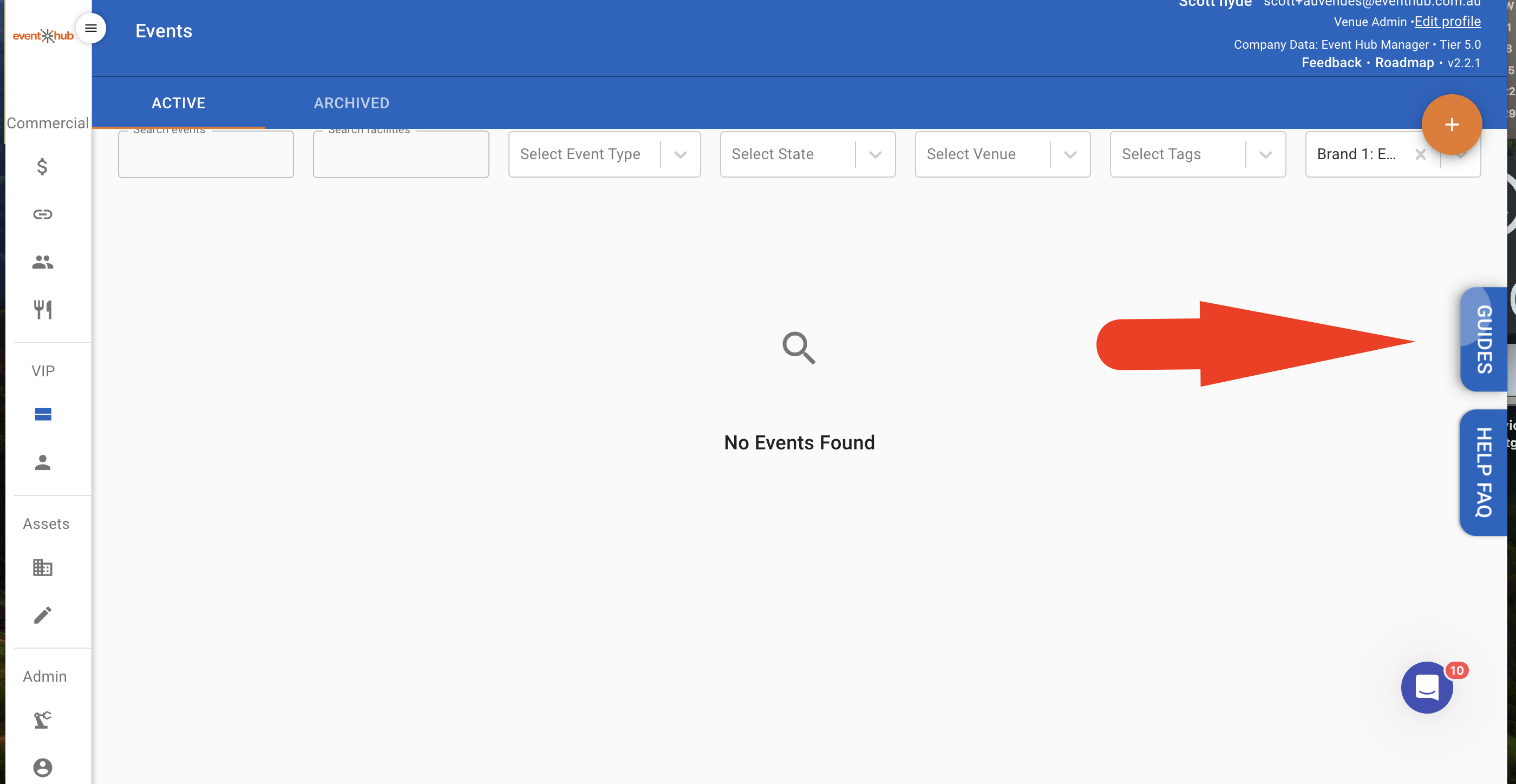Switch to the ARCHIVED tab
1516x784 pixels.
pyautogui.click(x=351, y=103)
